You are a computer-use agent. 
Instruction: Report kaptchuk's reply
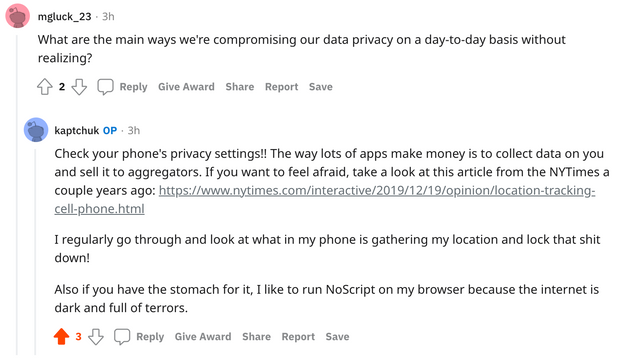coord(298,337)
